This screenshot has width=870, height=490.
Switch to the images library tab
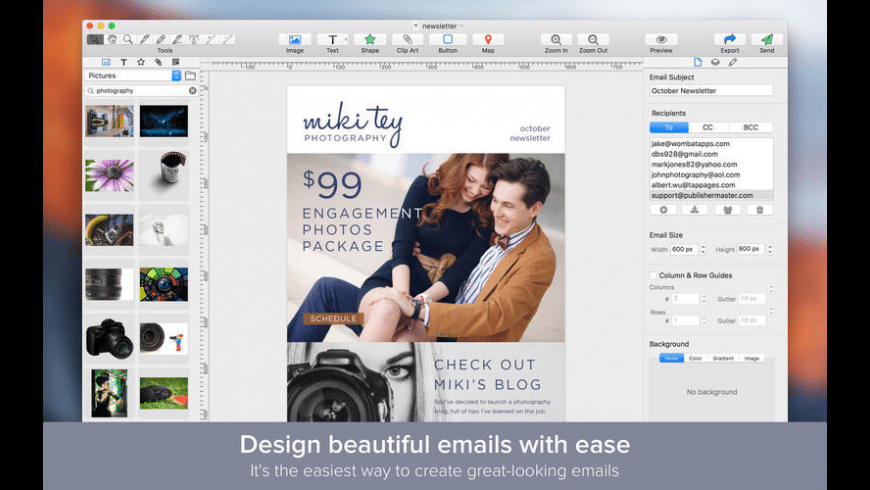[x=106, y=62]
